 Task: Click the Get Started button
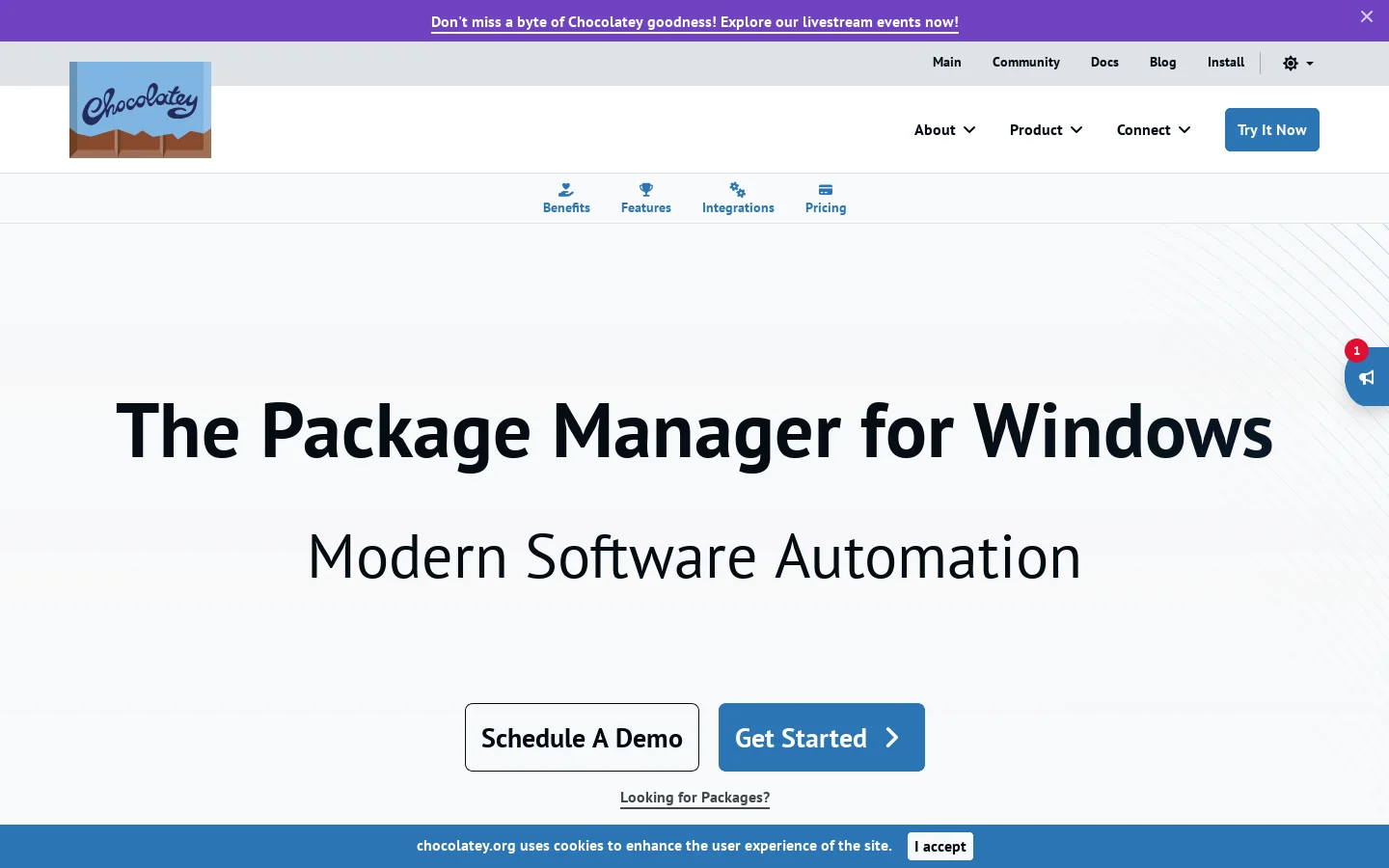822,738
